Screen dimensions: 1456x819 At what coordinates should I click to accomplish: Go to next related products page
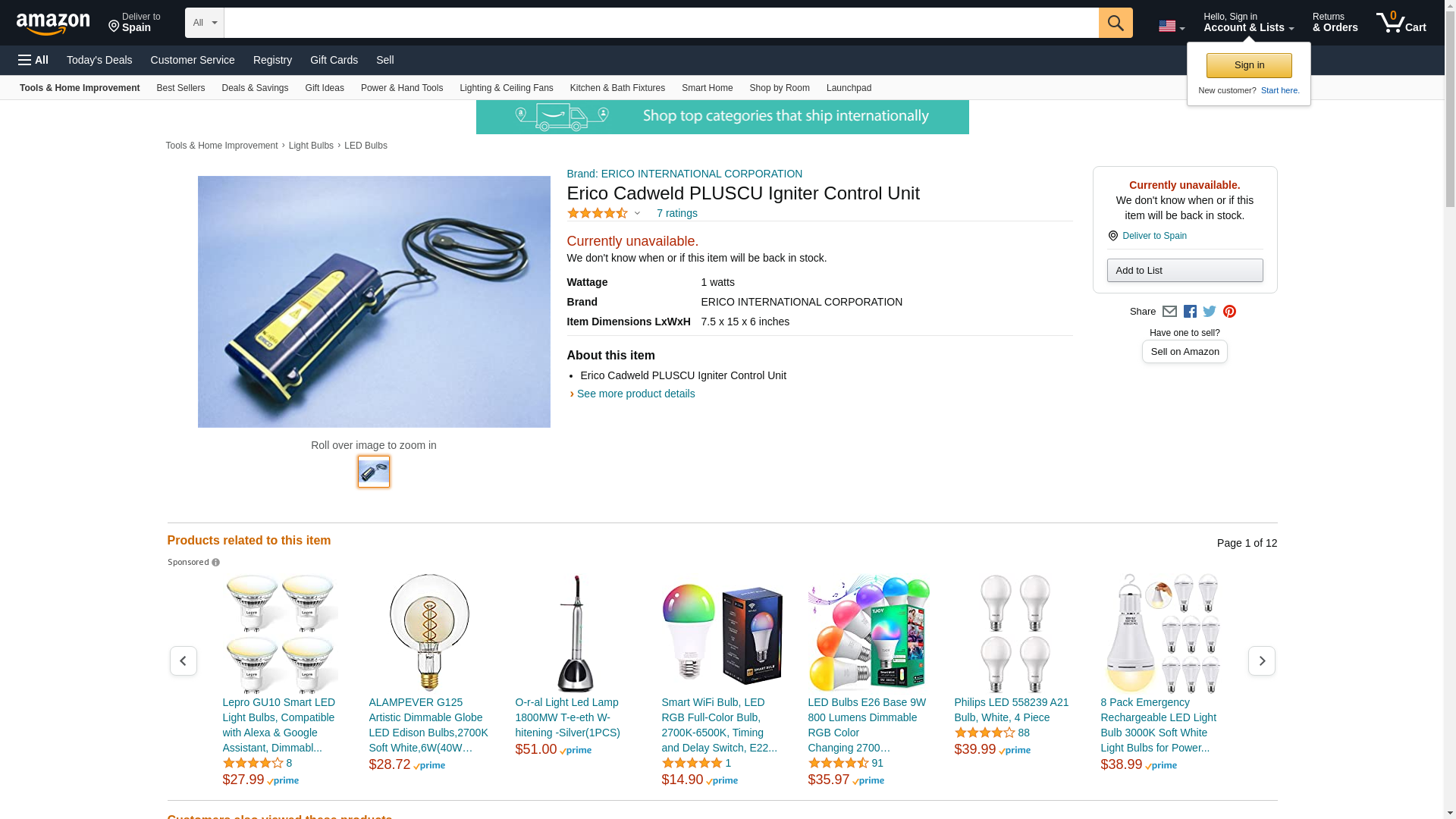coord(1261,661)
